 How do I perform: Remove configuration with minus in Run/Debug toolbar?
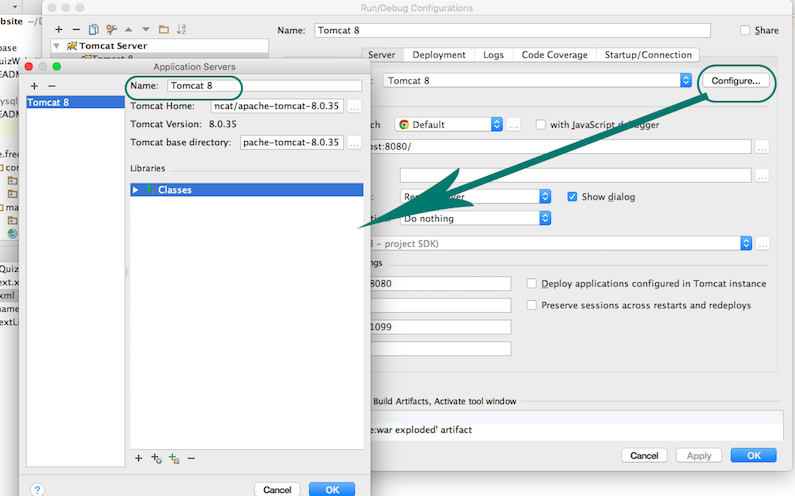click(76, 29)
